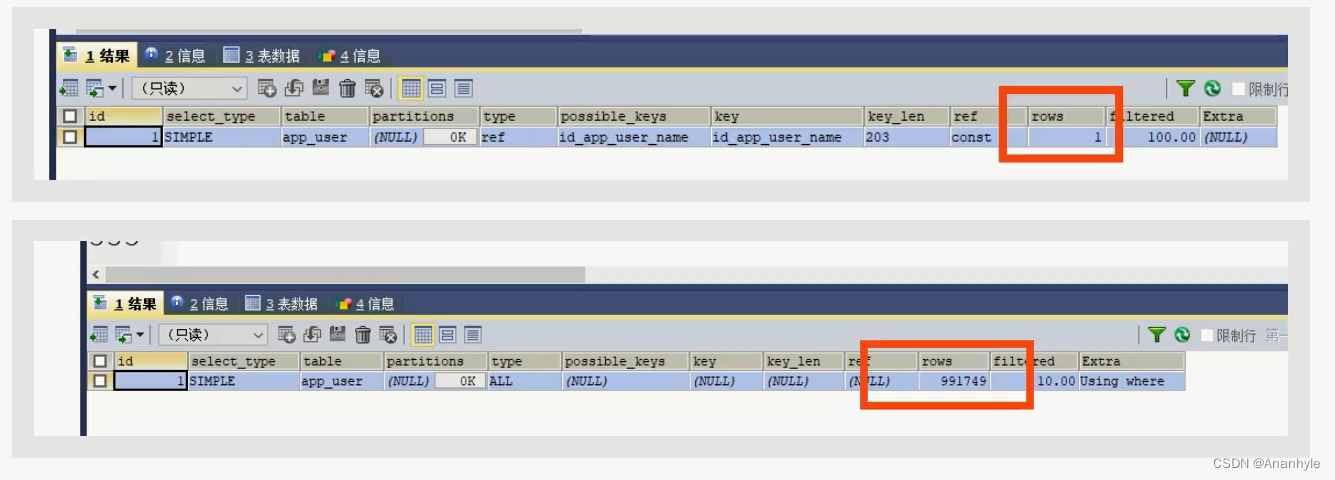Toggle the 限制行 checkbox in the upper panel

1239,89
